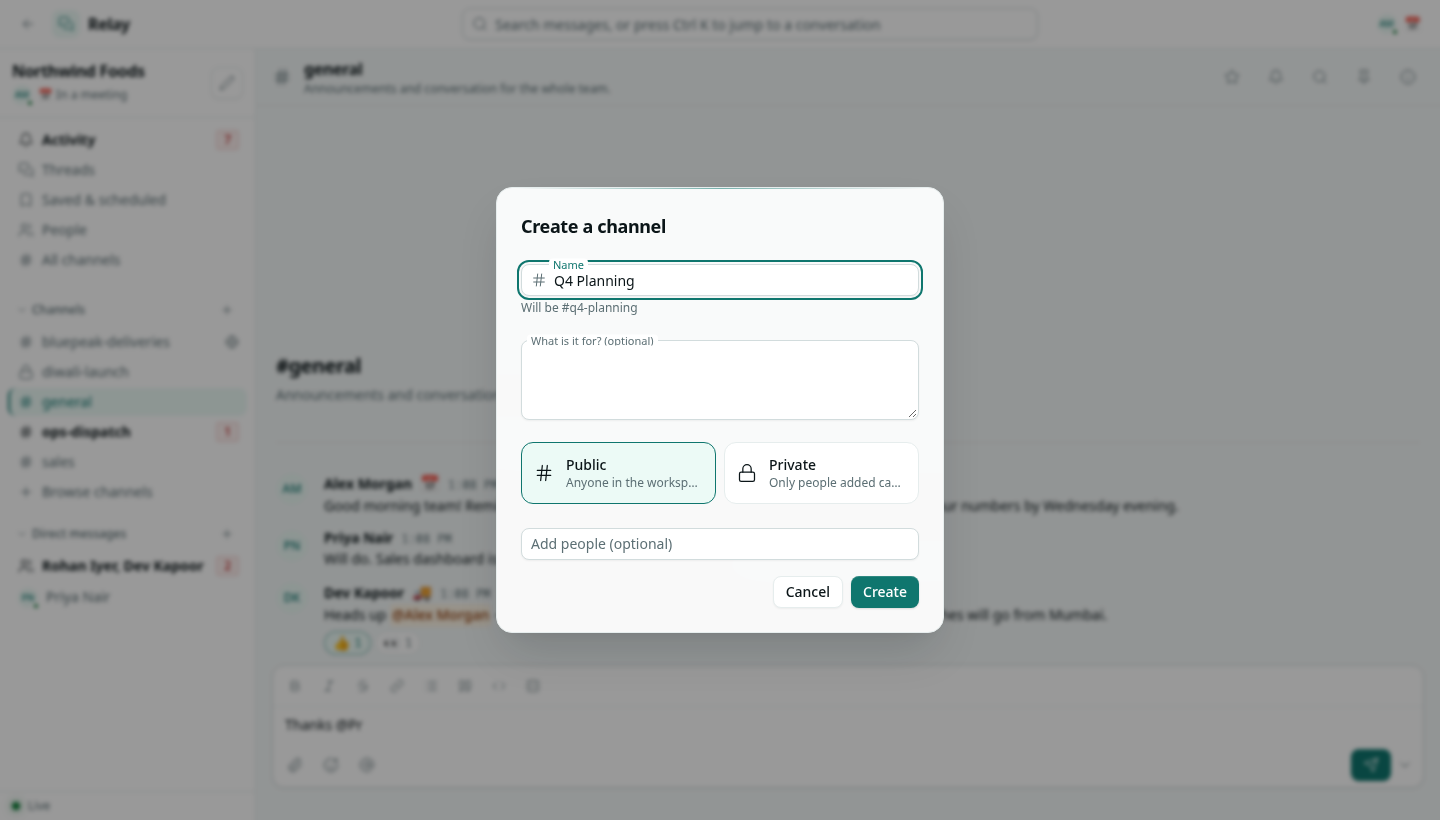Open the ops-dispatch channel
This screenshot has width=1440, height=820.
click(x=126, y=432)
